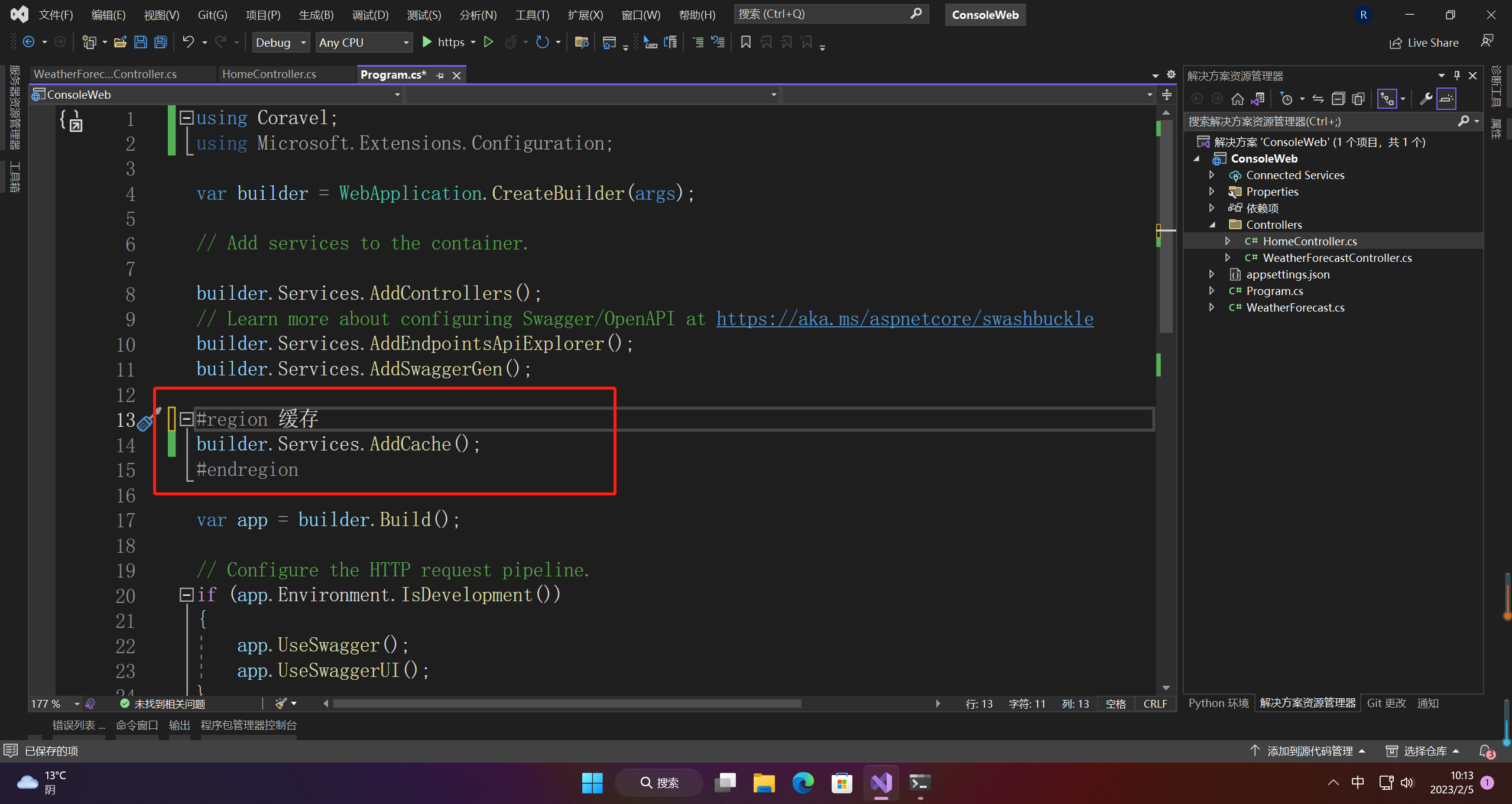Click the Live Share icon
Image resolution: width=1512 pixels, height=804 pixels.
coord(1396,43)
